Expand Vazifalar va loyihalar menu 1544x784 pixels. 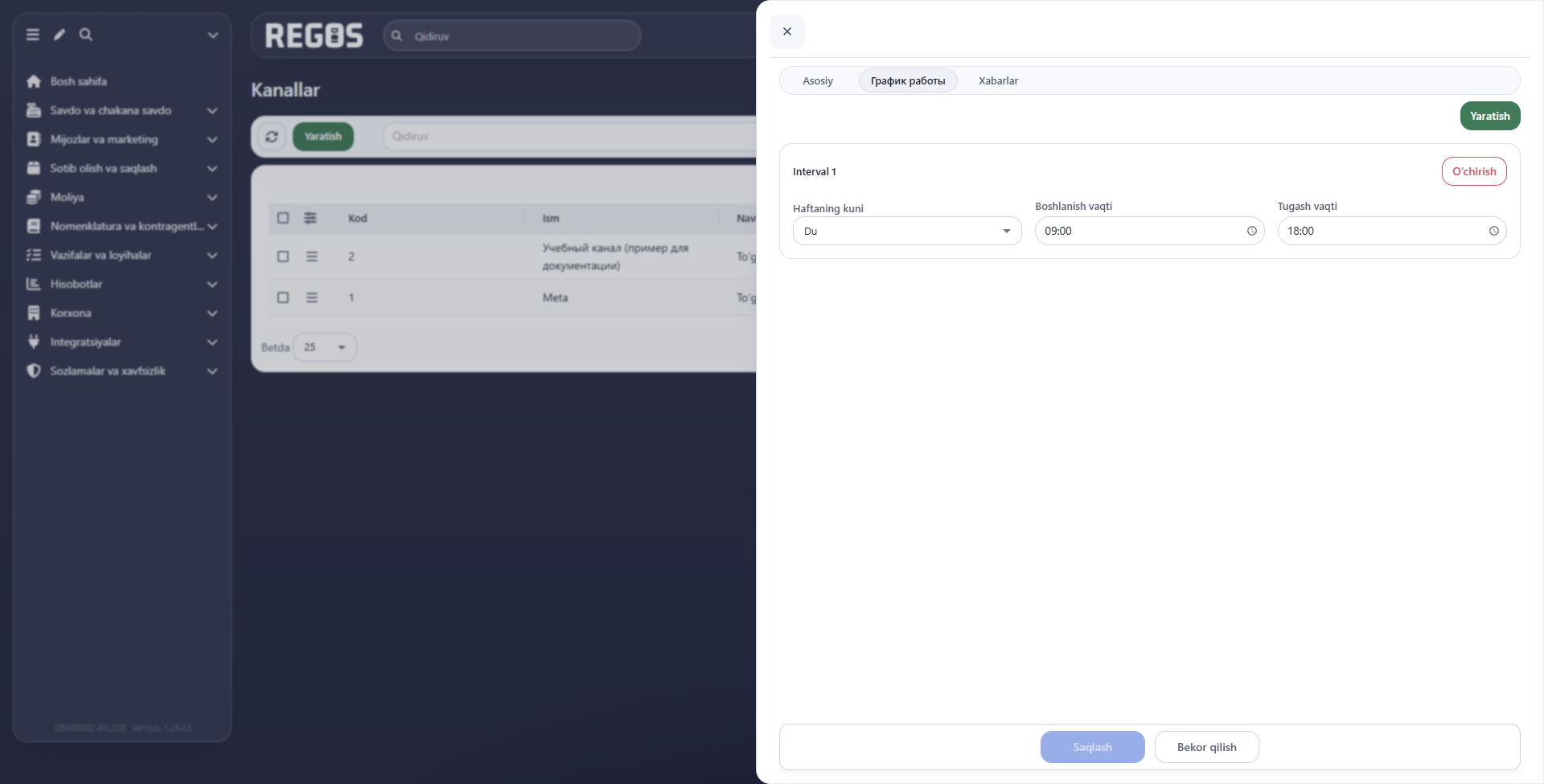(x=122, y=255)
